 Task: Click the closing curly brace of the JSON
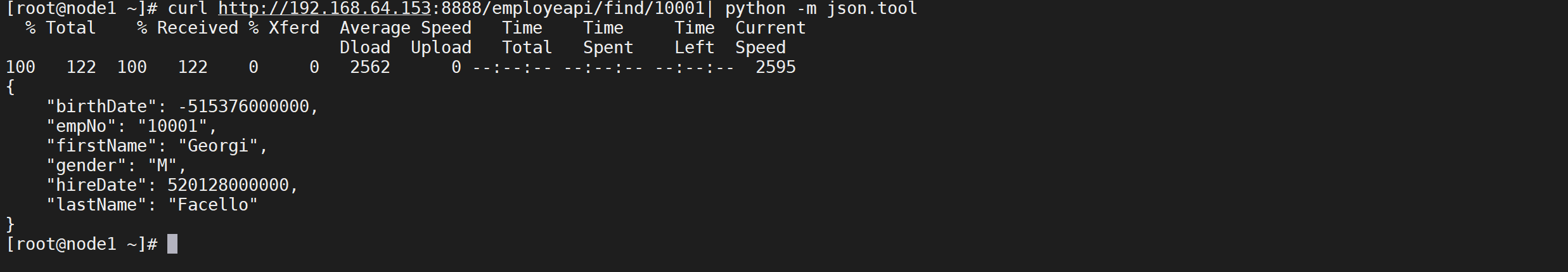[10, 224]
